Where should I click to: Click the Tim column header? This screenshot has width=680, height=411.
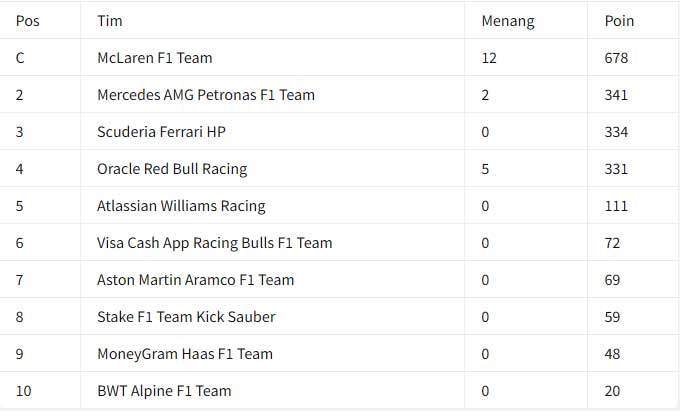(x=110, y=21)
